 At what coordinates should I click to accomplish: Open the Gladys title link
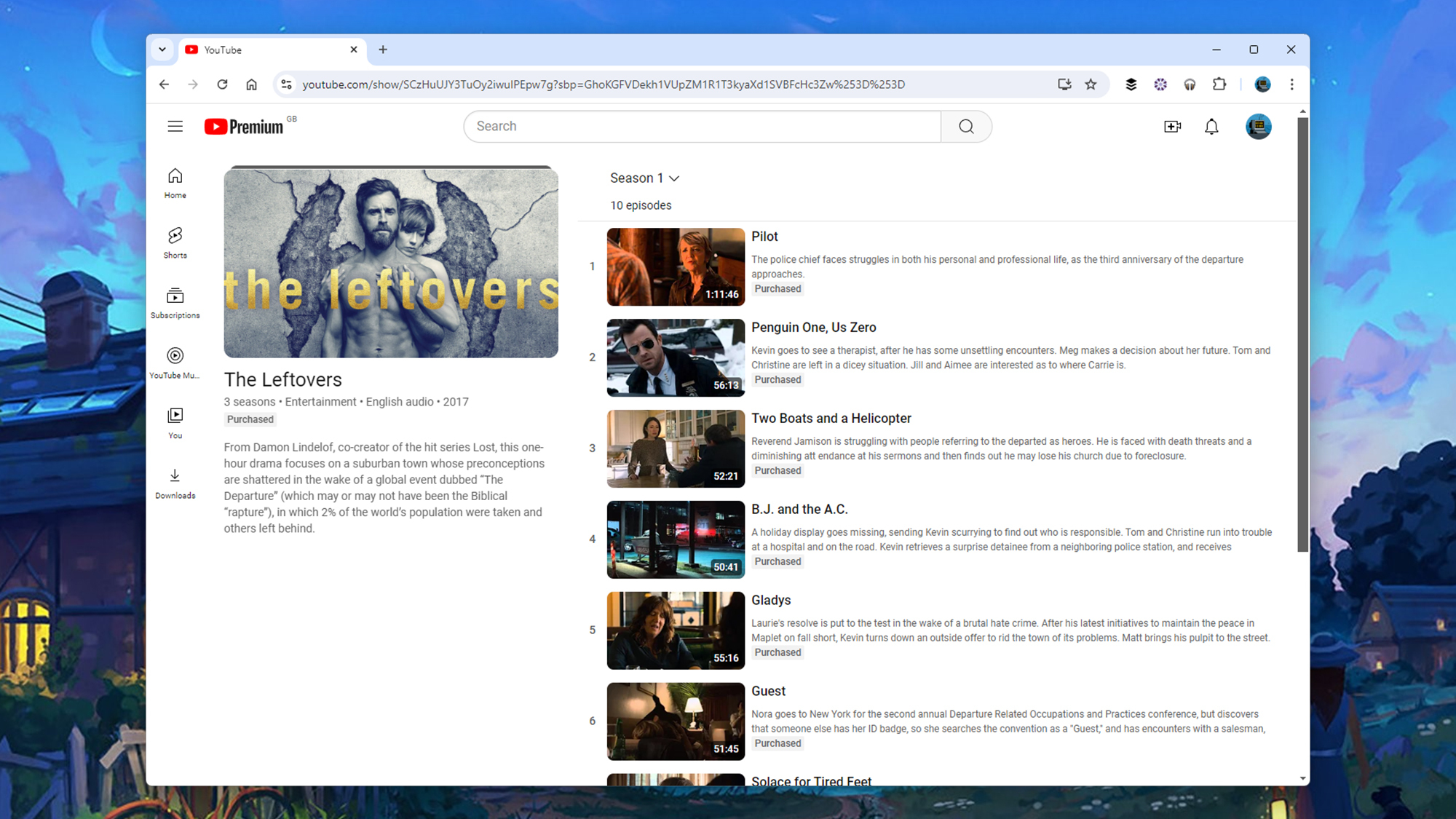(x=771, y=601)
